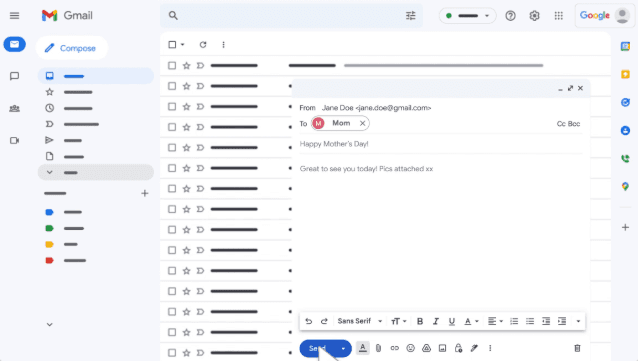Discard the draft with trash icon
This screenshot has height=361, width=638.
577,348
